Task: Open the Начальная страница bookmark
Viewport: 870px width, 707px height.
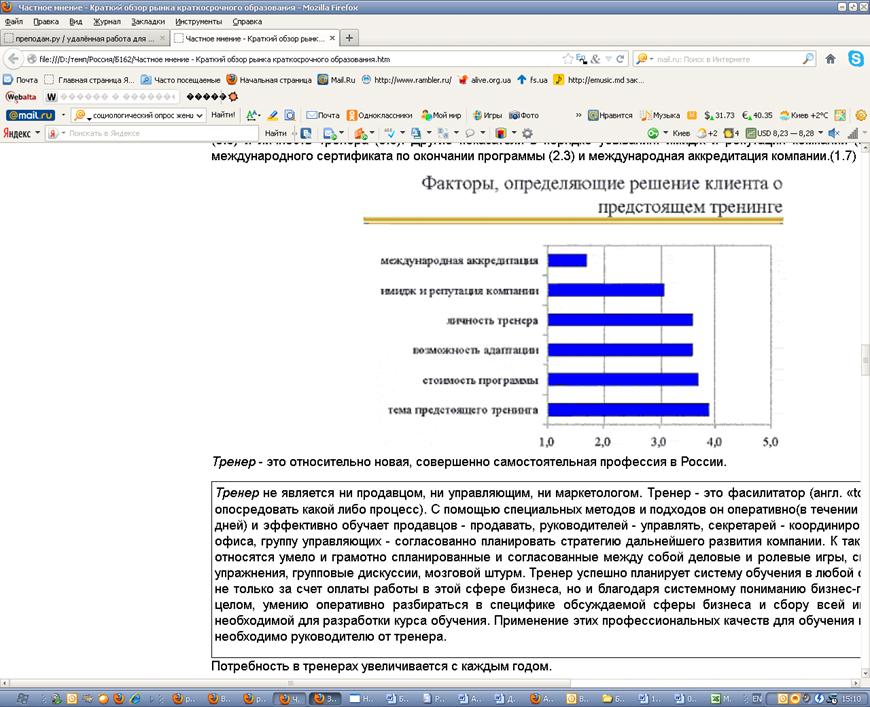Action: (269, 80)
